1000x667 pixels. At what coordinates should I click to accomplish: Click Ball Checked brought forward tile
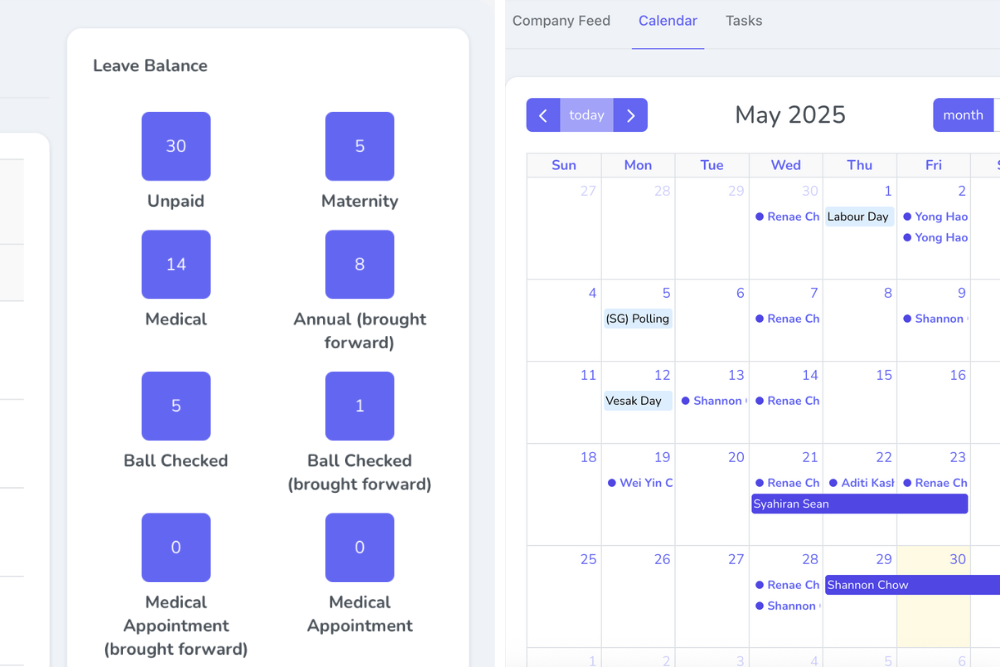coord(360,406)
